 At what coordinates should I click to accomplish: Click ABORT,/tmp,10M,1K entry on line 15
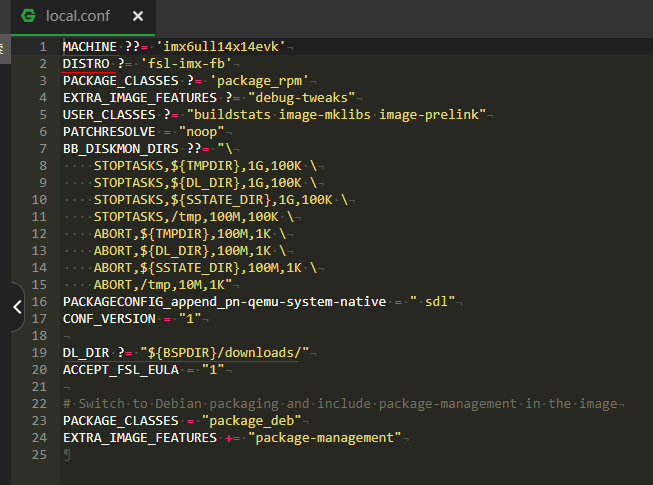click(163, 285)
